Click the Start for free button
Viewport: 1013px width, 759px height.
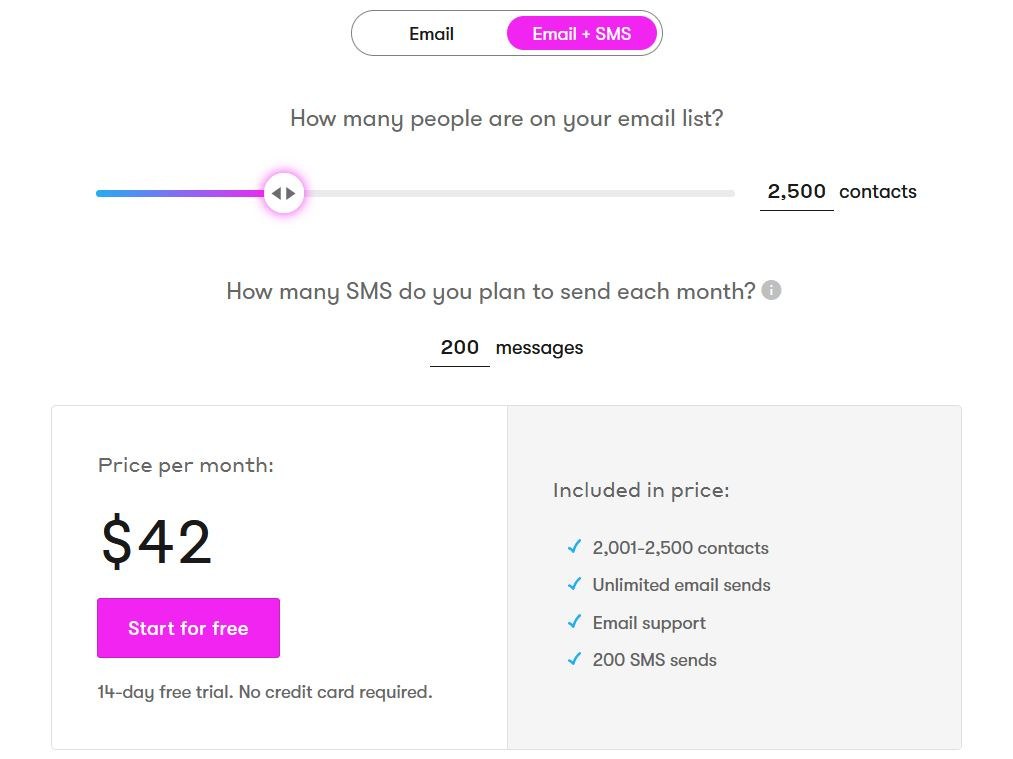(188, 628)
